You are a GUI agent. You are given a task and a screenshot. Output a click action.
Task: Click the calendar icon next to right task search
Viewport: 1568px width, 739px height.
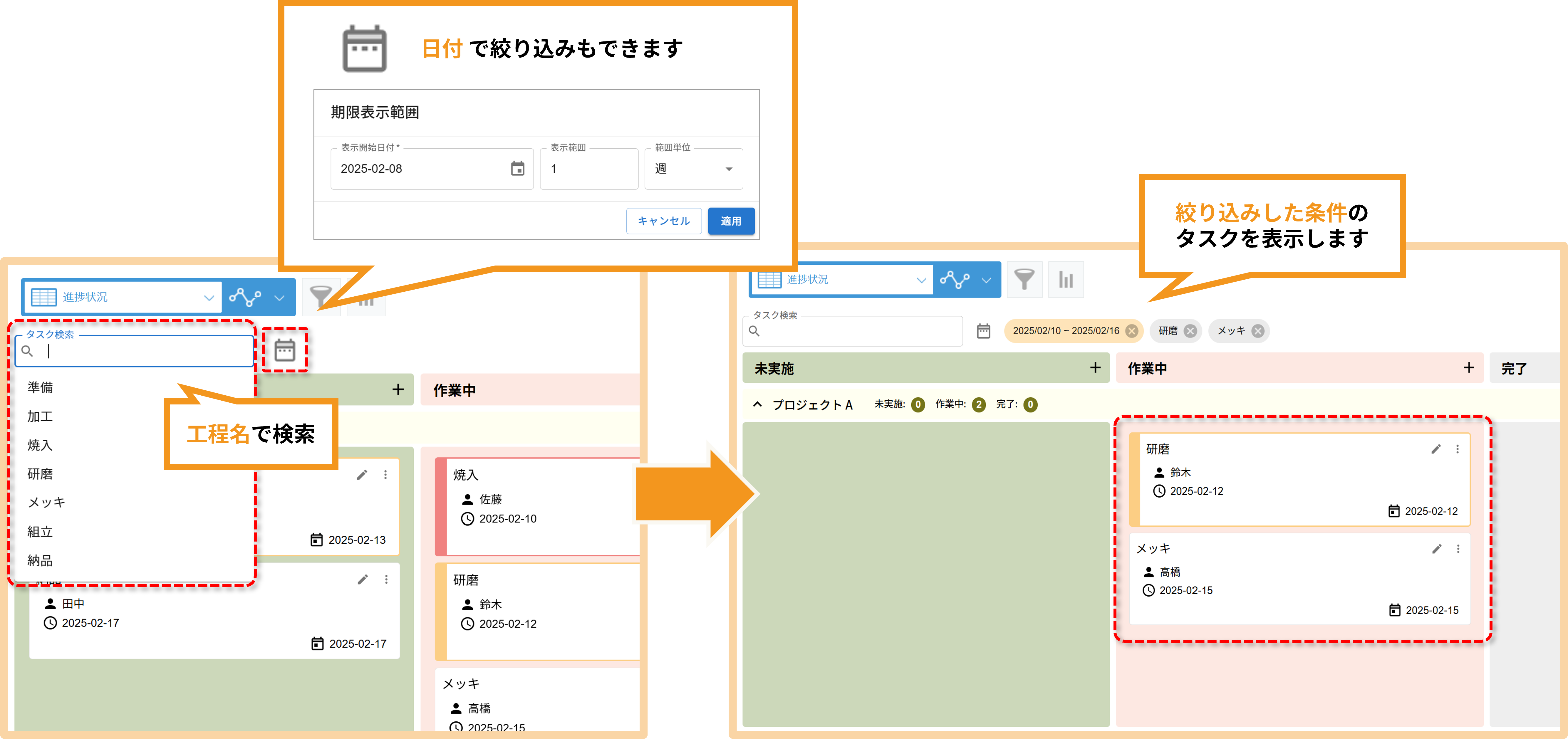(984, 330)
